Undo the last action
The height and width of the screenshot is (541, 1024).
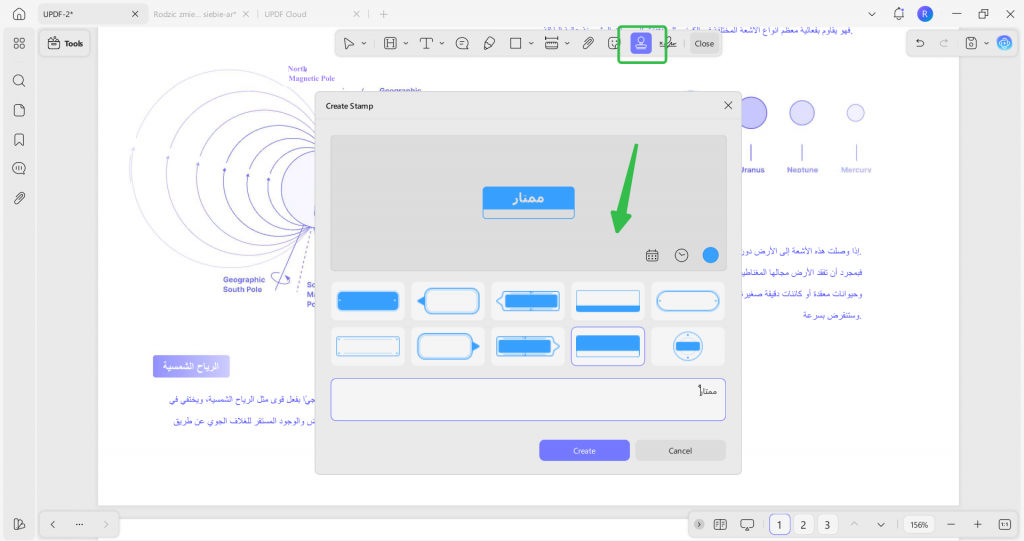pos(920,43)
